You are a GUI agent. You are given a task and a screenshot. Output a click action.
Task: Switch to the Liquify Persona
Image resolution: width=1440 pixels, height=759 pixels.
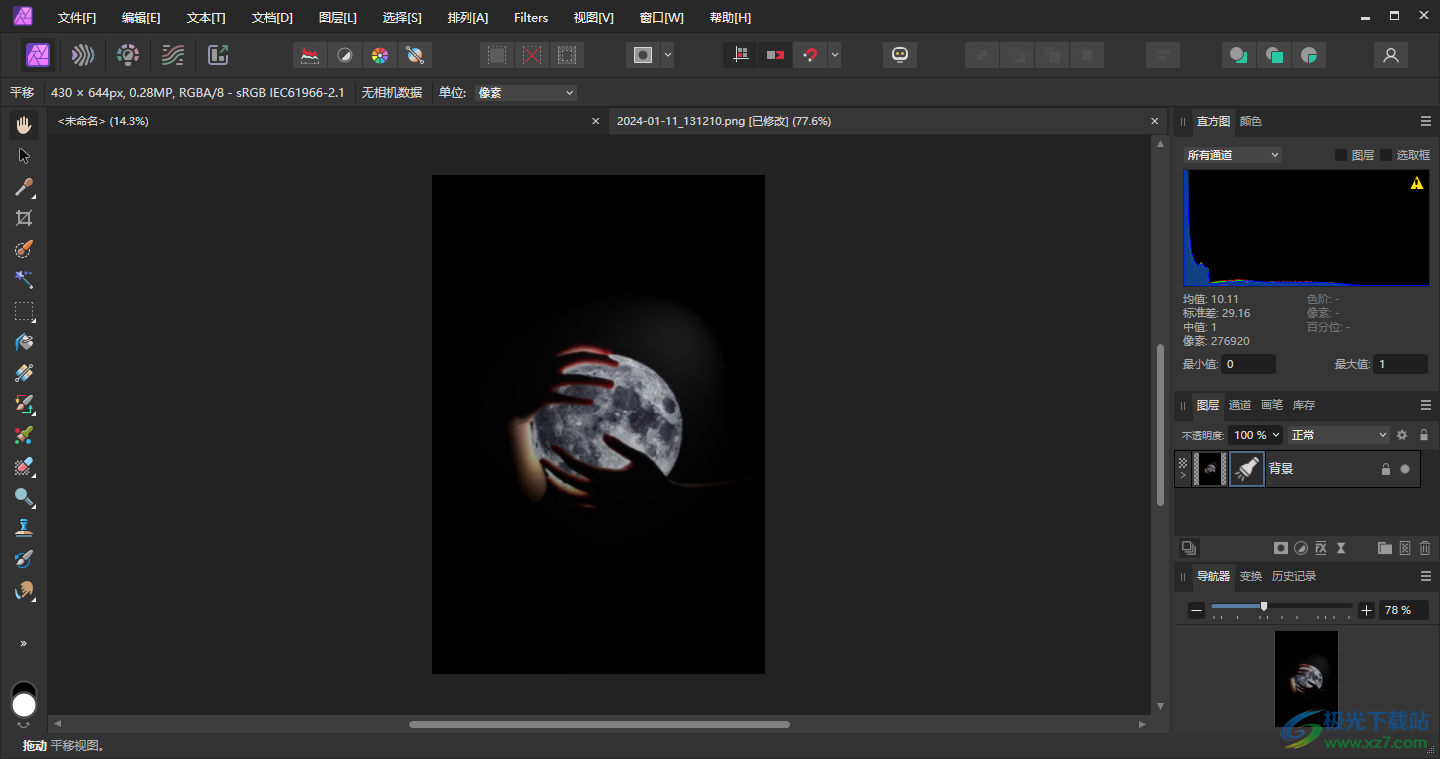(x=83, y=55)
